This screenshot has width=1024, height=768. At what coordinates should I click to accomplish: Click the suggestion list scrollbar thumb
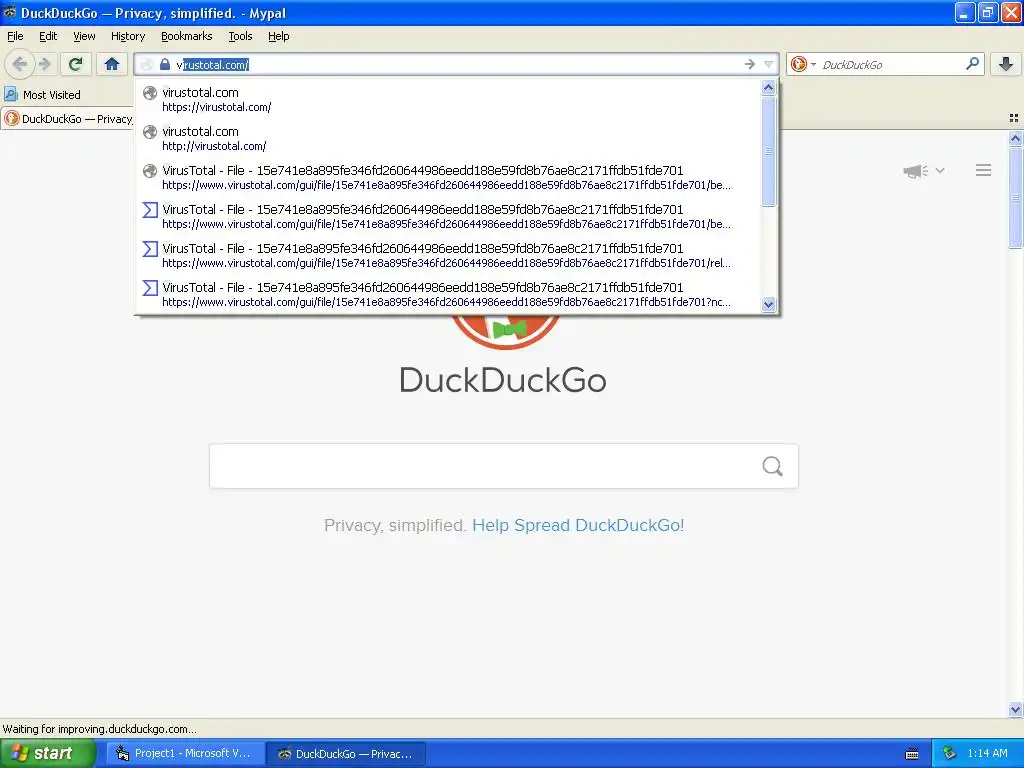point(769,151)
